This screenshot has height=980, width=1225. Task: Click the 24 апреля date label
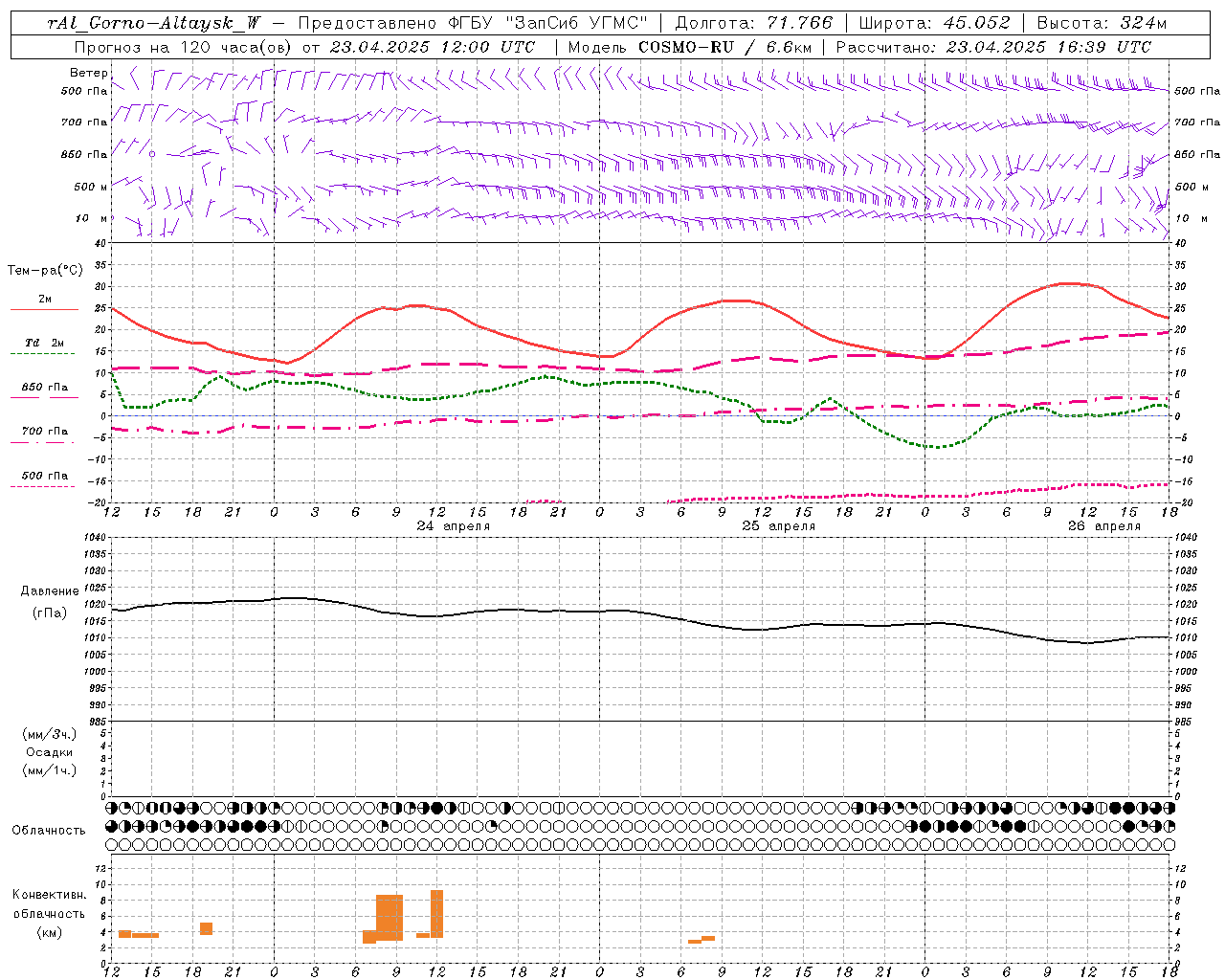coord(454,526)
